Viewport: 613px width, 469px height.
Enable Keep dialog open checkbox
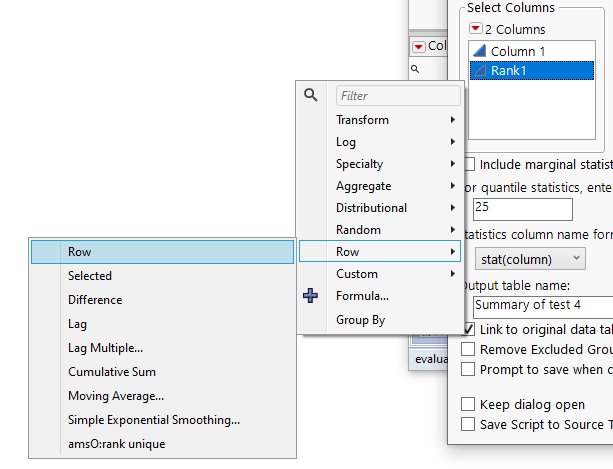[x=468, y=404]
